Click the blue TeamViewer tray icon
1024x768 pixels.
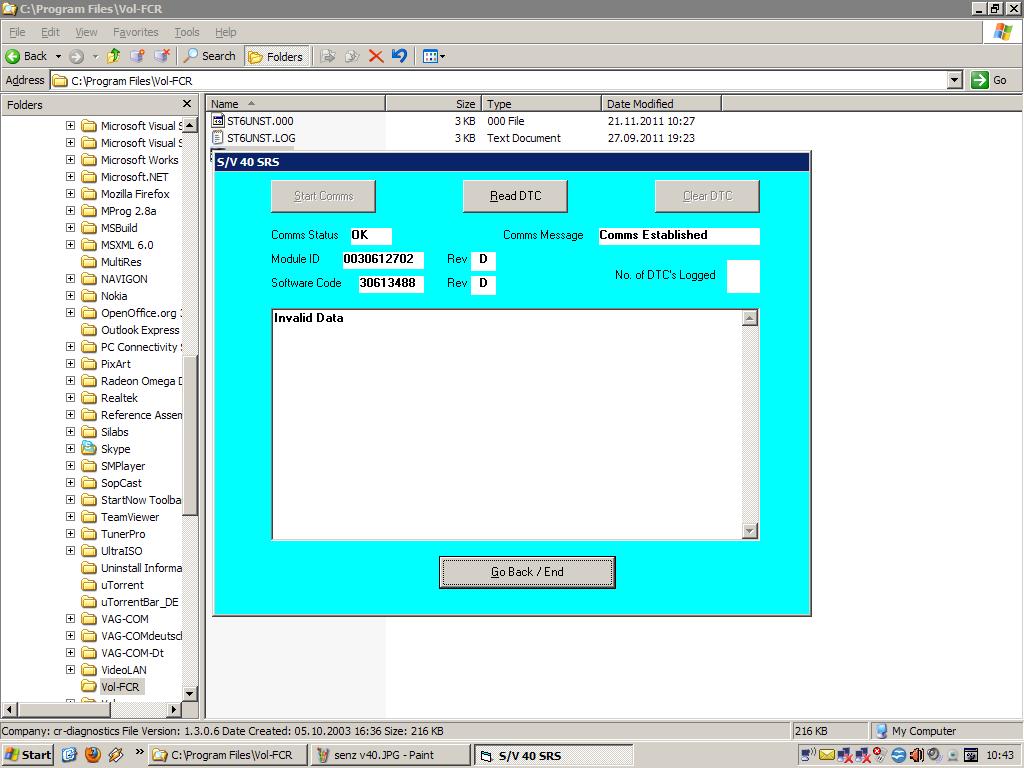click(899, 755)
